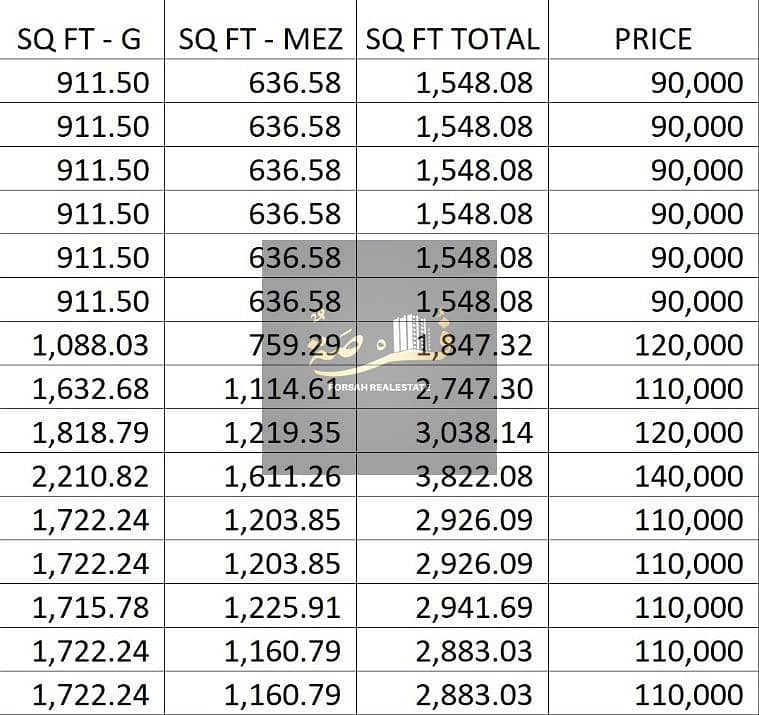This screenshot has width=759, height=715.
Task: Select the 2,210.82 ground floor cell
Action: (82, 475)
